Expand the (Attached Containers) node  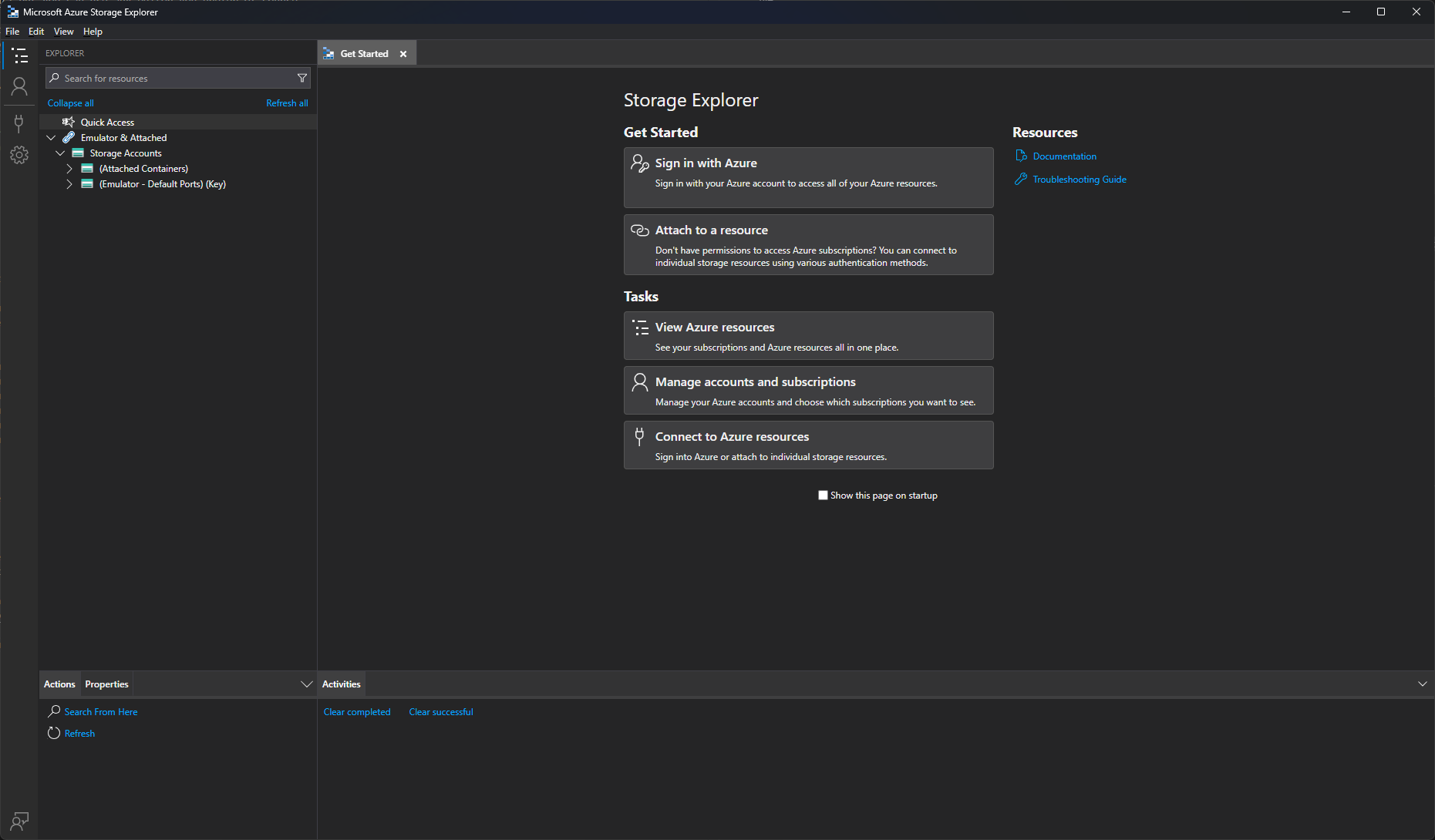point(69,168)
